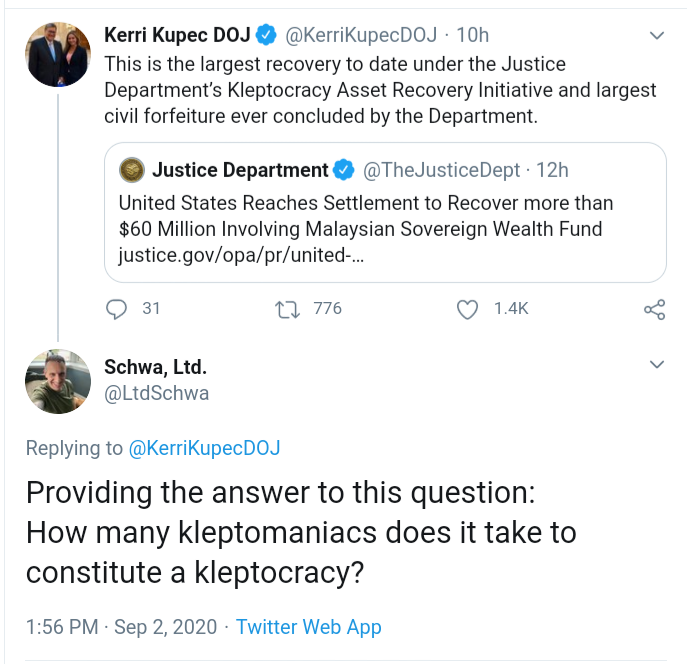687x664 pixels.
Task: Click the share icon on tweet
Action: 655,309
